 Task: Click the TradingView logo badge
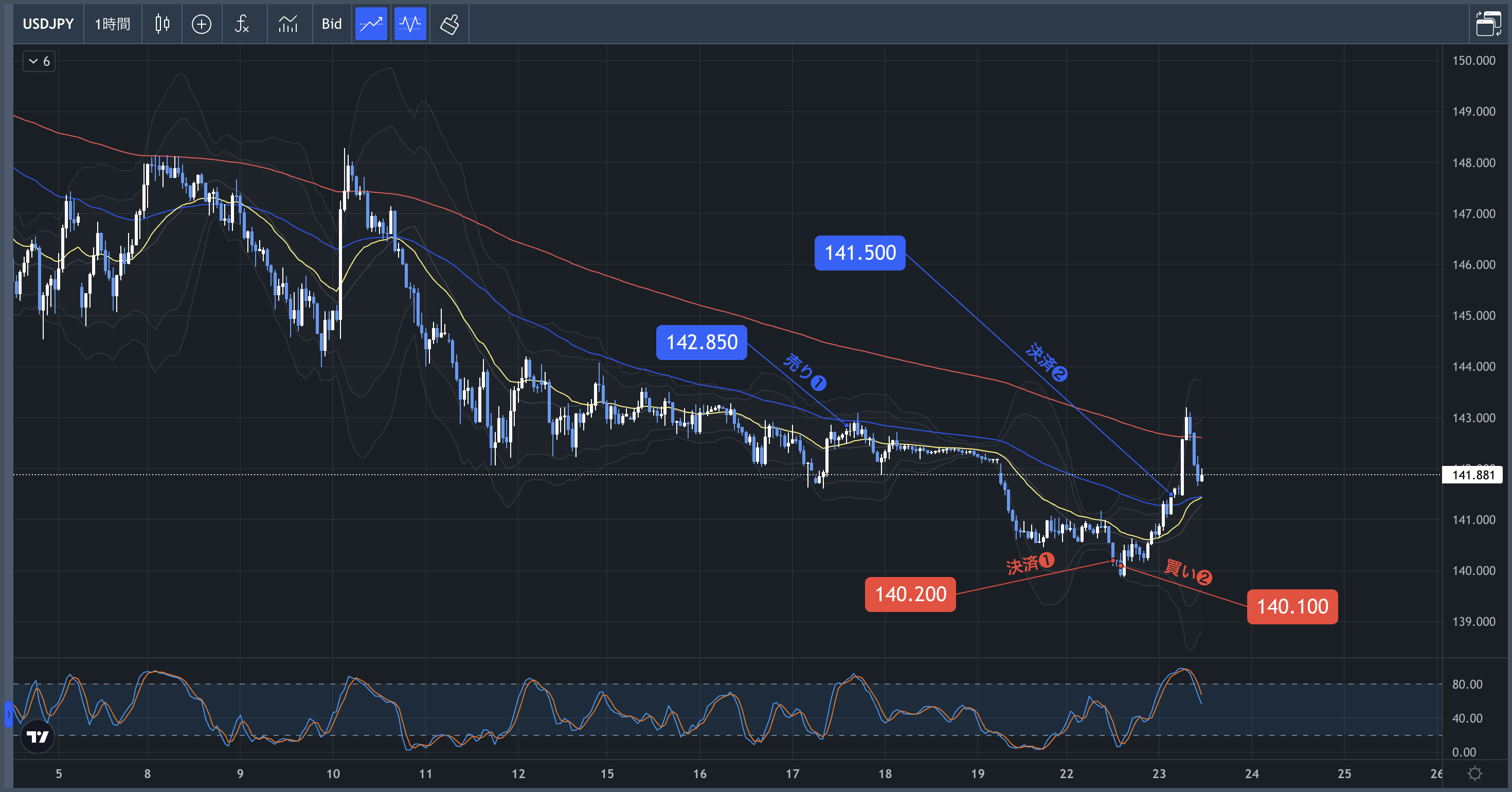(38, 736)
